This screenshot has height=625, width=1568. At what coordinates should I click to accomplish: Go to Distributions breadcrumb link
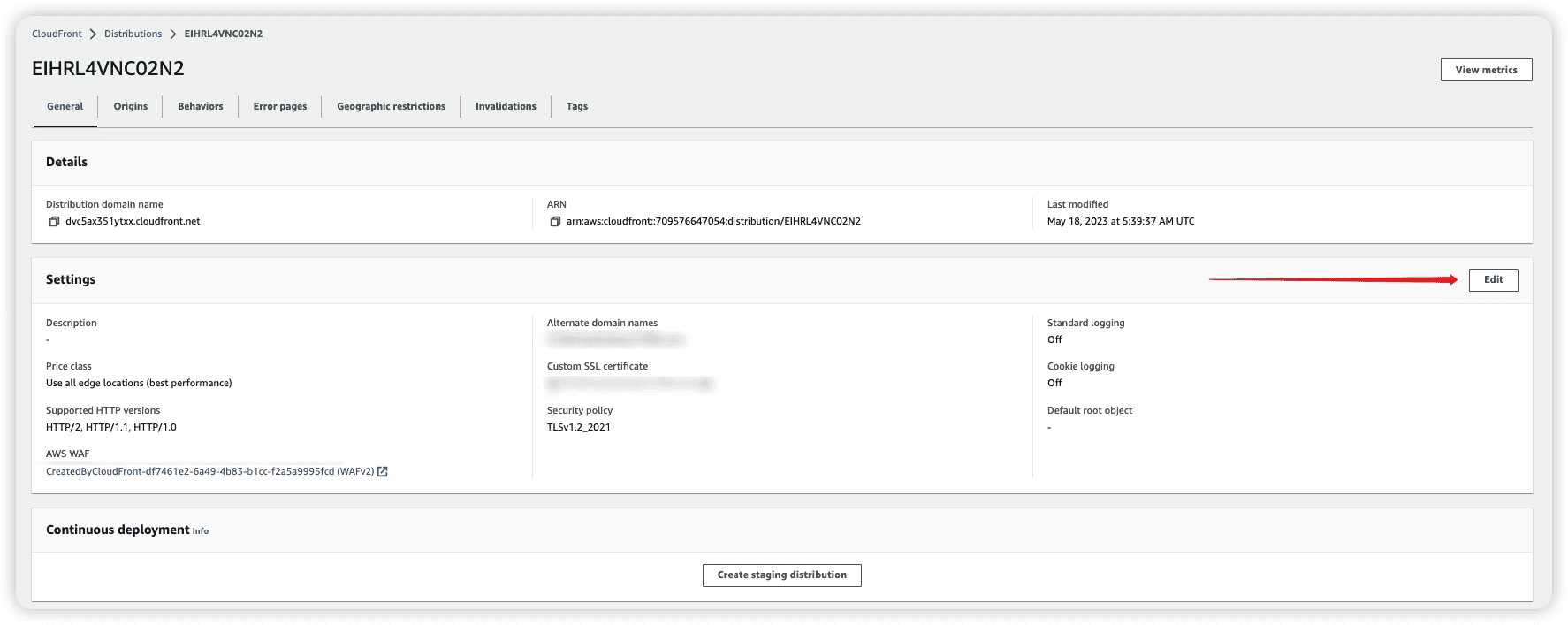click(133, 34)
